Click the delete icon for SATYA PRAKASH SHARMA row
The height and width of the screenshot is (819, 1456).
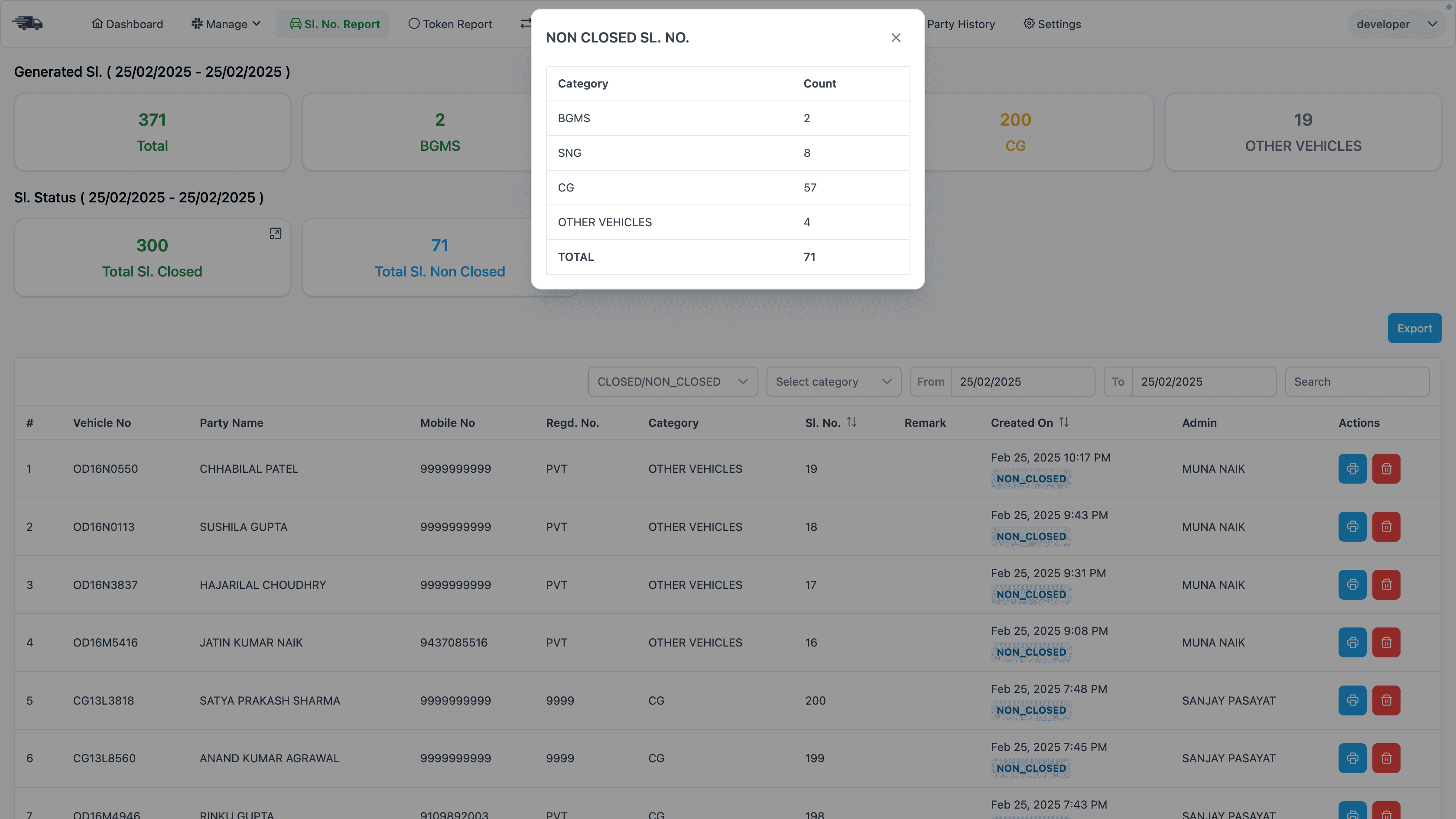point(1387,700)
